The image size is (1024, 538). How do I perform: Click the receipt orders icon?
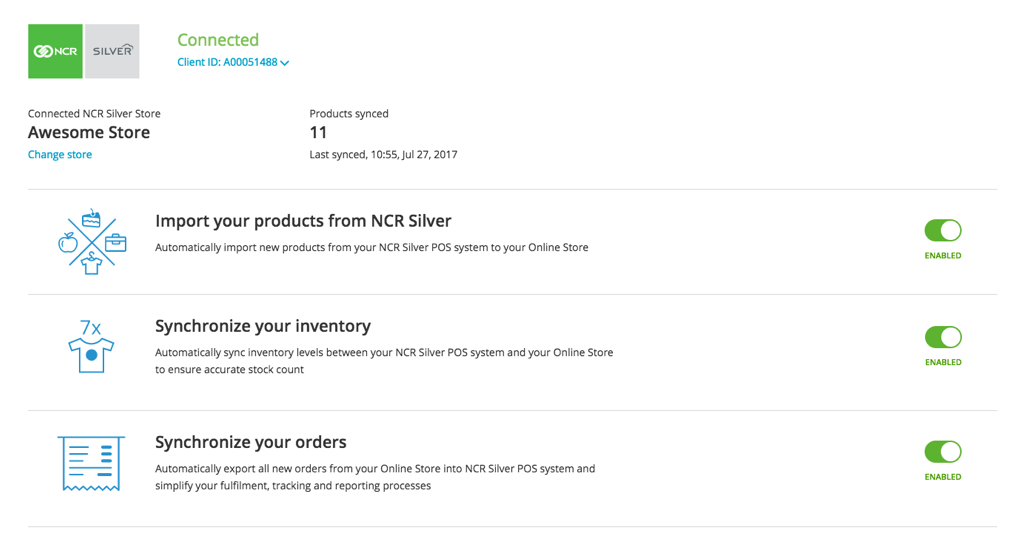[91, 464]
